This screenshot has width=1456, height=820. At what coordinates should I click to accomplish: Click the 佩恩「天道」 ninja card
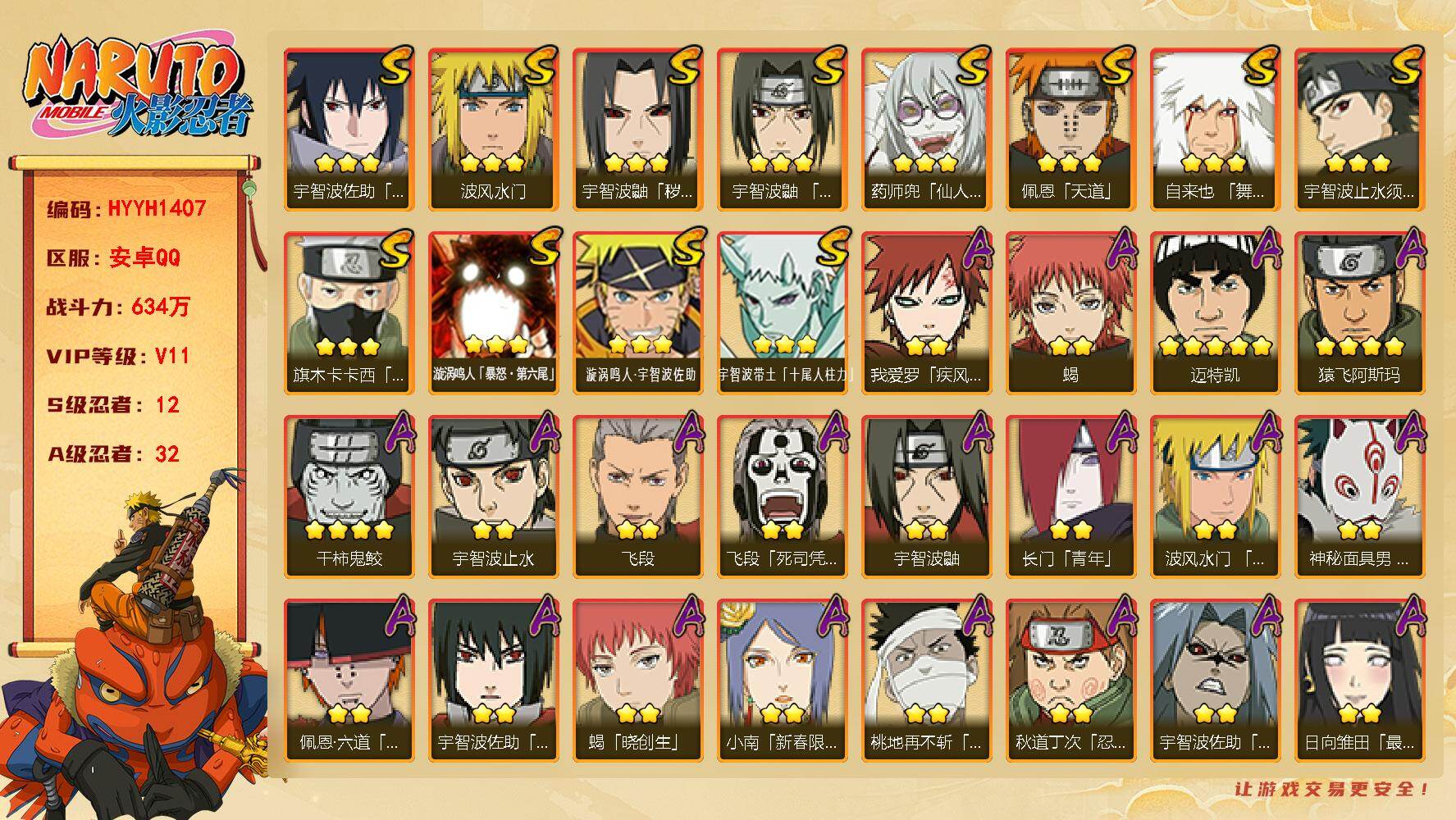point(1070,129)
